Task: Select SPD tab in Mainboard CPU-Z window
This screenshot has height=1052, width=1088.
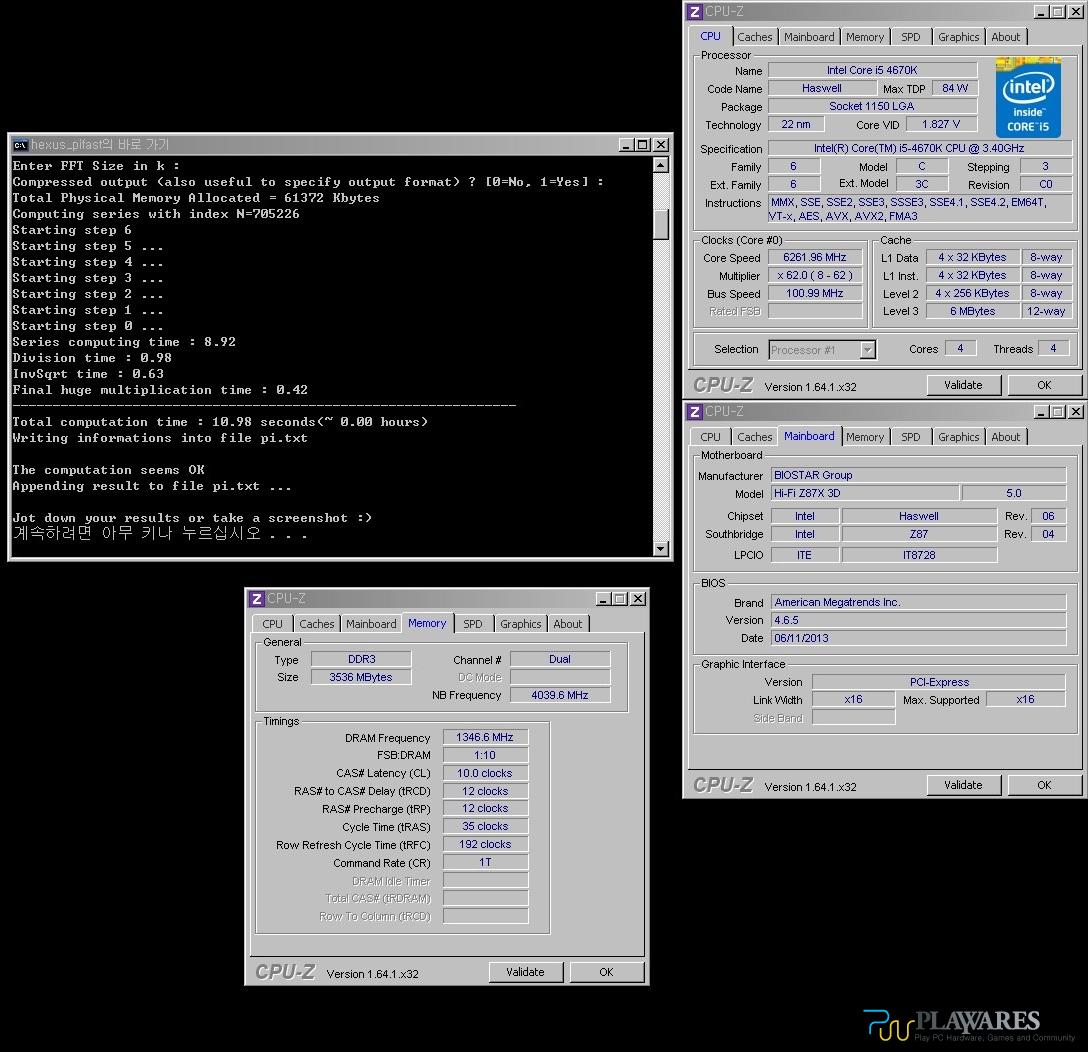Action: pos(910,437)
